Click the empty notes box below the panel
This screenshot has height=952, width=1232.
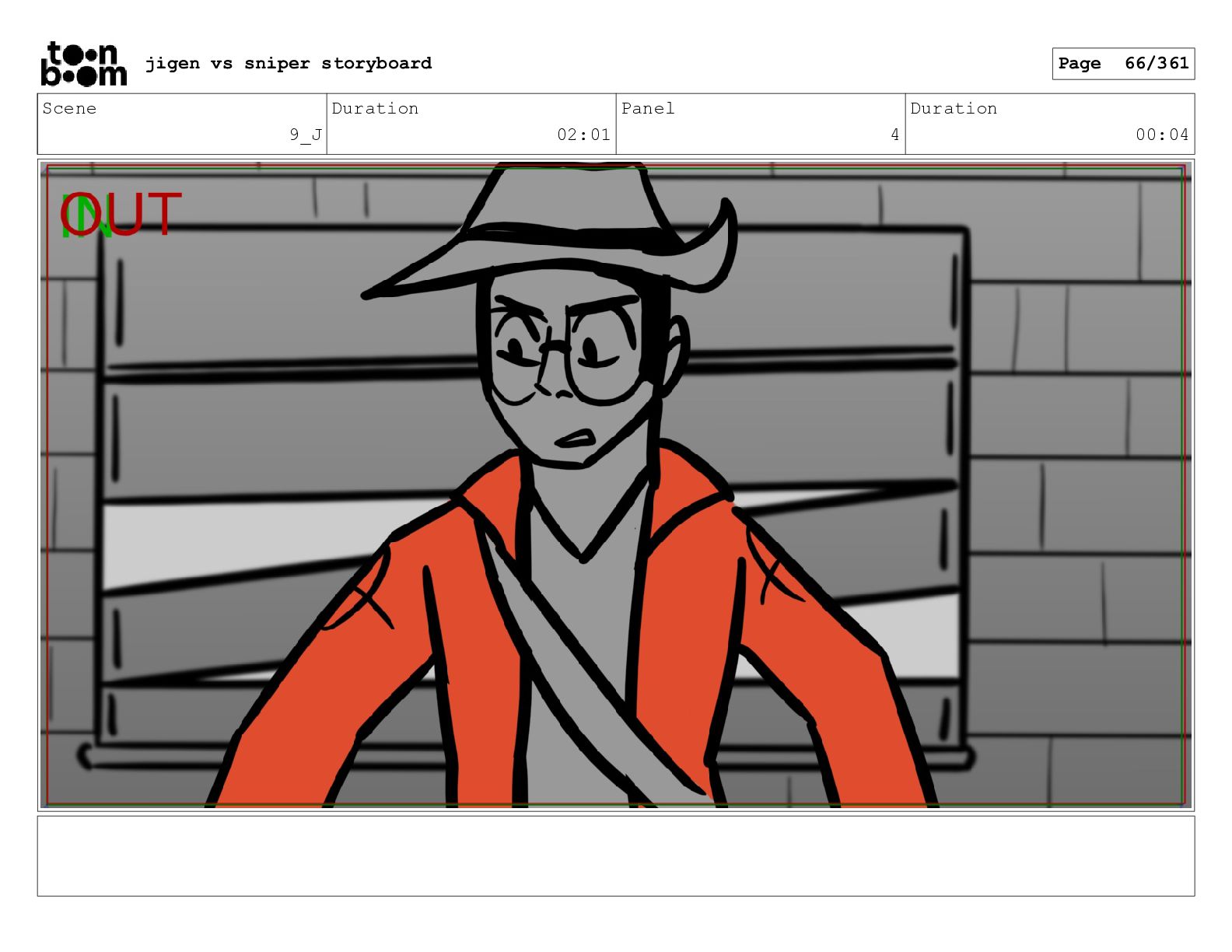616,856
